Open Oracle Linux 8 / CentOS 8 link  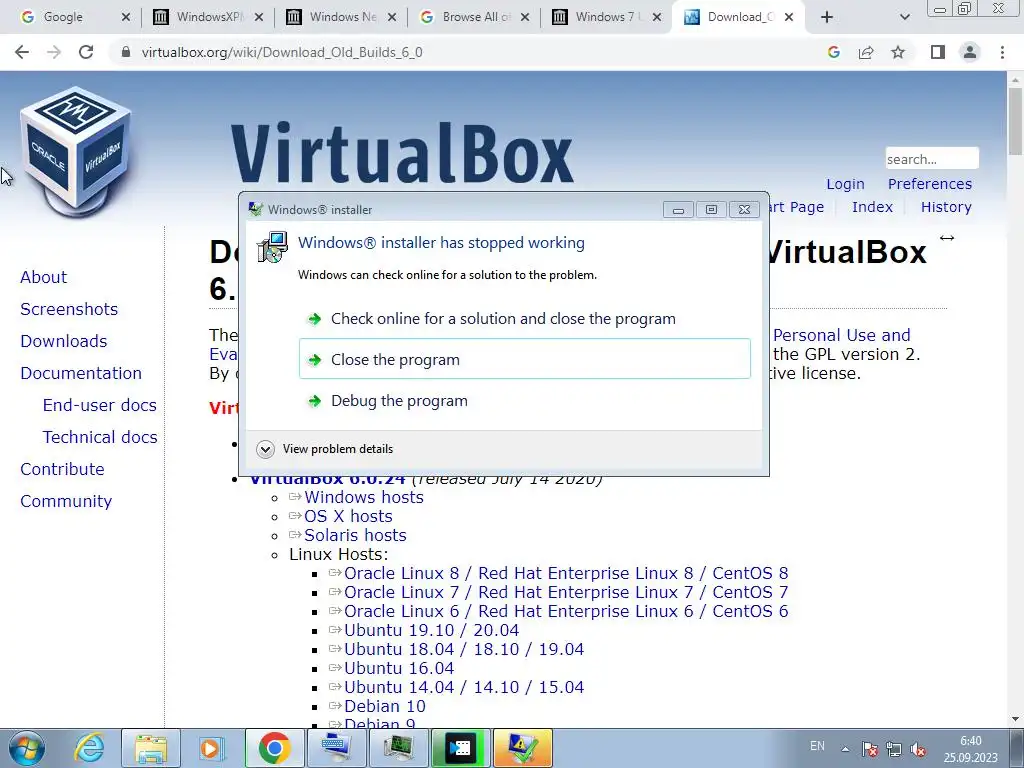point(566,573)
